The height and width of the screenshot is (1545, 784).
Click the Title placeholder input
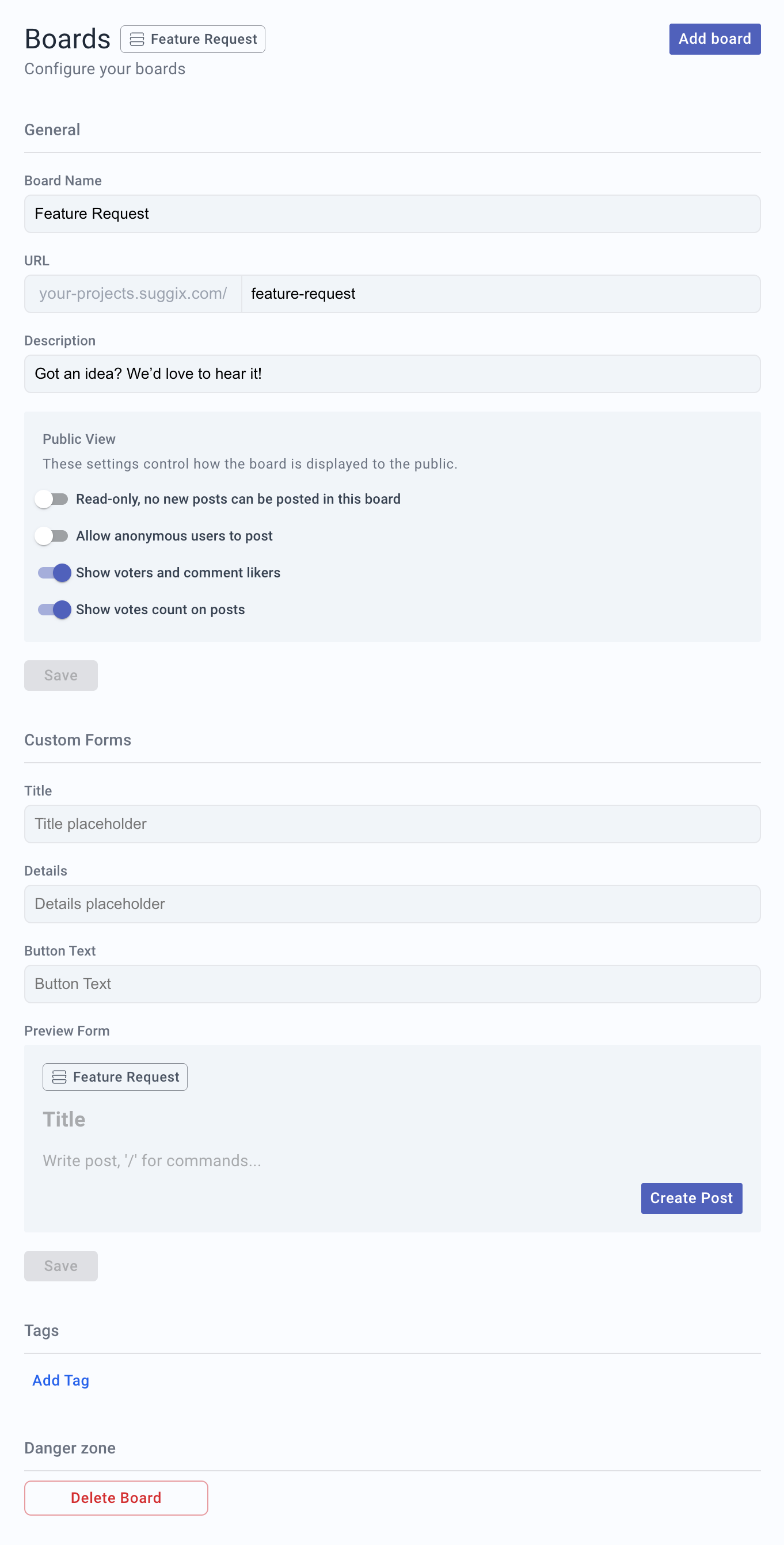click(x=393, y=824)
